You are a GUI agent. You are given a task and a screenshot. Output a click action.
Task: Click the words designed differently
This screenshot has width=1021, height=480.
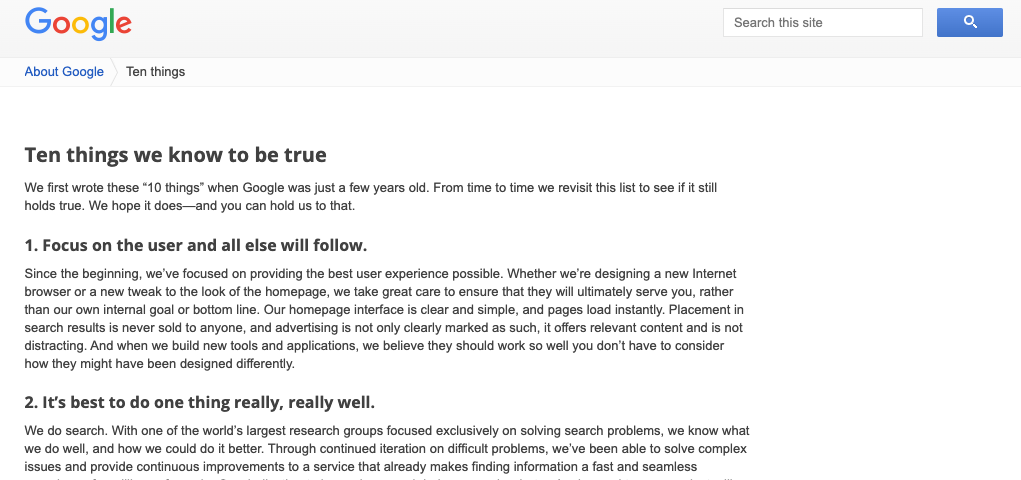242,363
